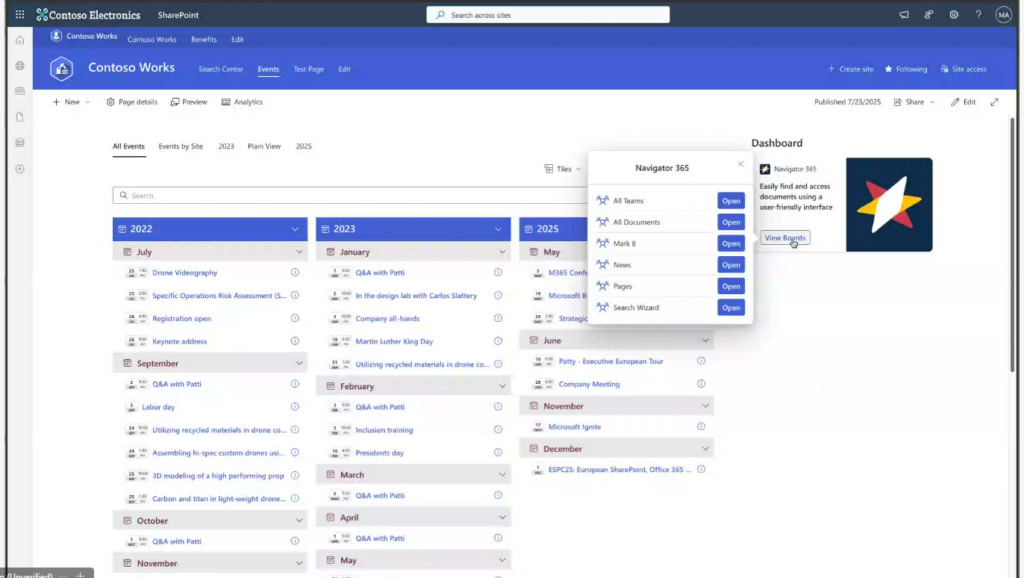Switch to Plain View tab
This screenshot has width=1024, height=578.
[264, 146]
